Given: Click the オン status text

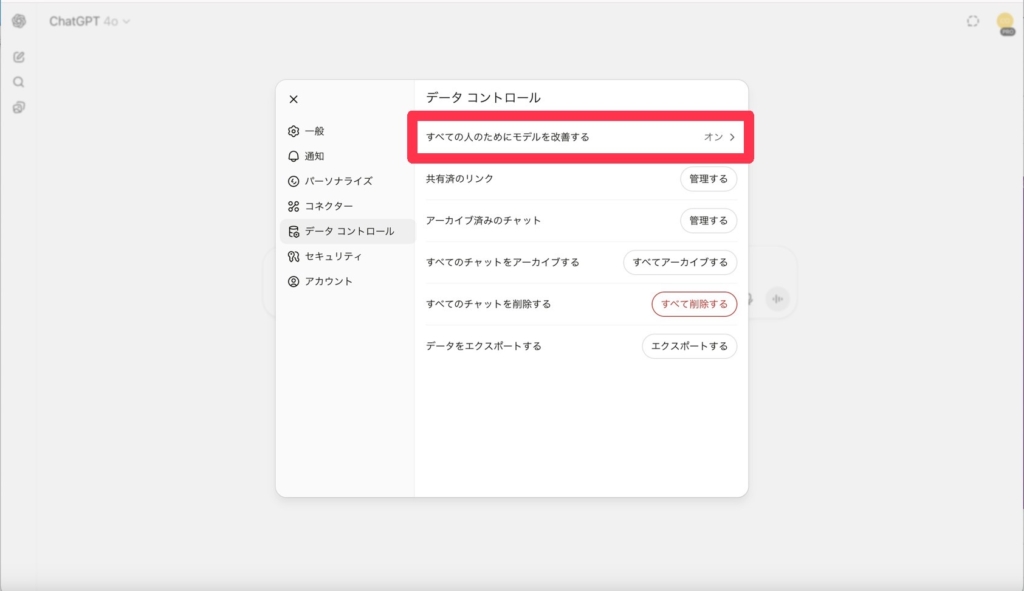Looking at the screenshot, I should (x=713, y=137).
